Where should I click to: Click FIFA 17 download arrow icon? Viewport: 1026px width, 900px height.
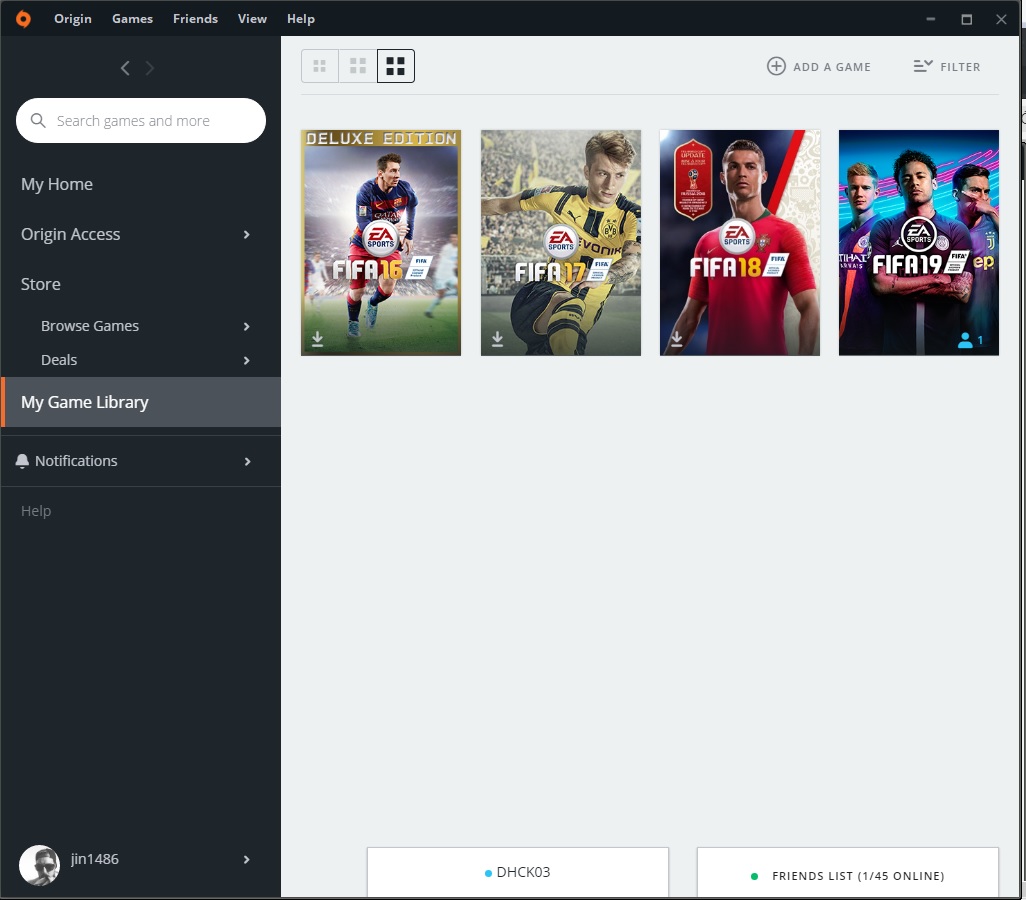pos(497,338)
